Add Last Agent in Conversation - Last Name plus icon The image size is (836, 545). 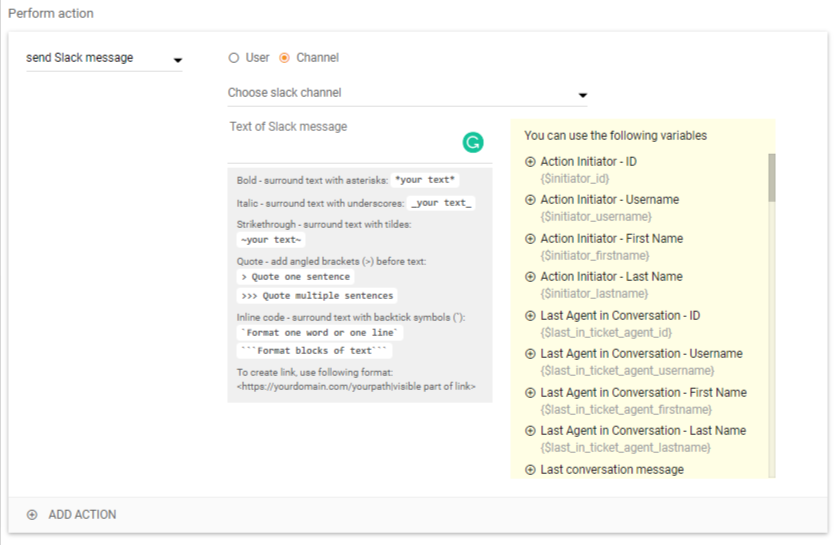pos(530,431)
